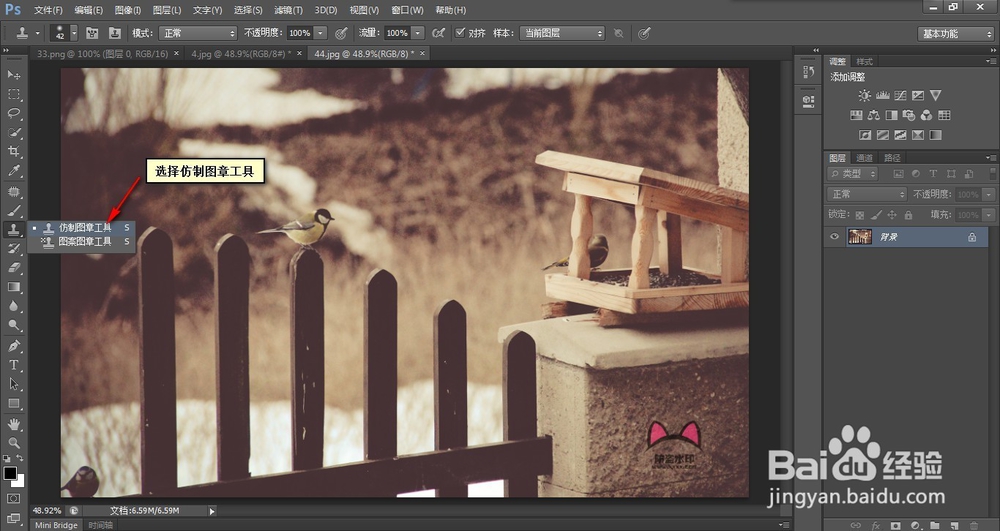The width and height of the screenshot is (1000, 531).
Task: Select the Dodge tool
Action: tap(13, 326)
